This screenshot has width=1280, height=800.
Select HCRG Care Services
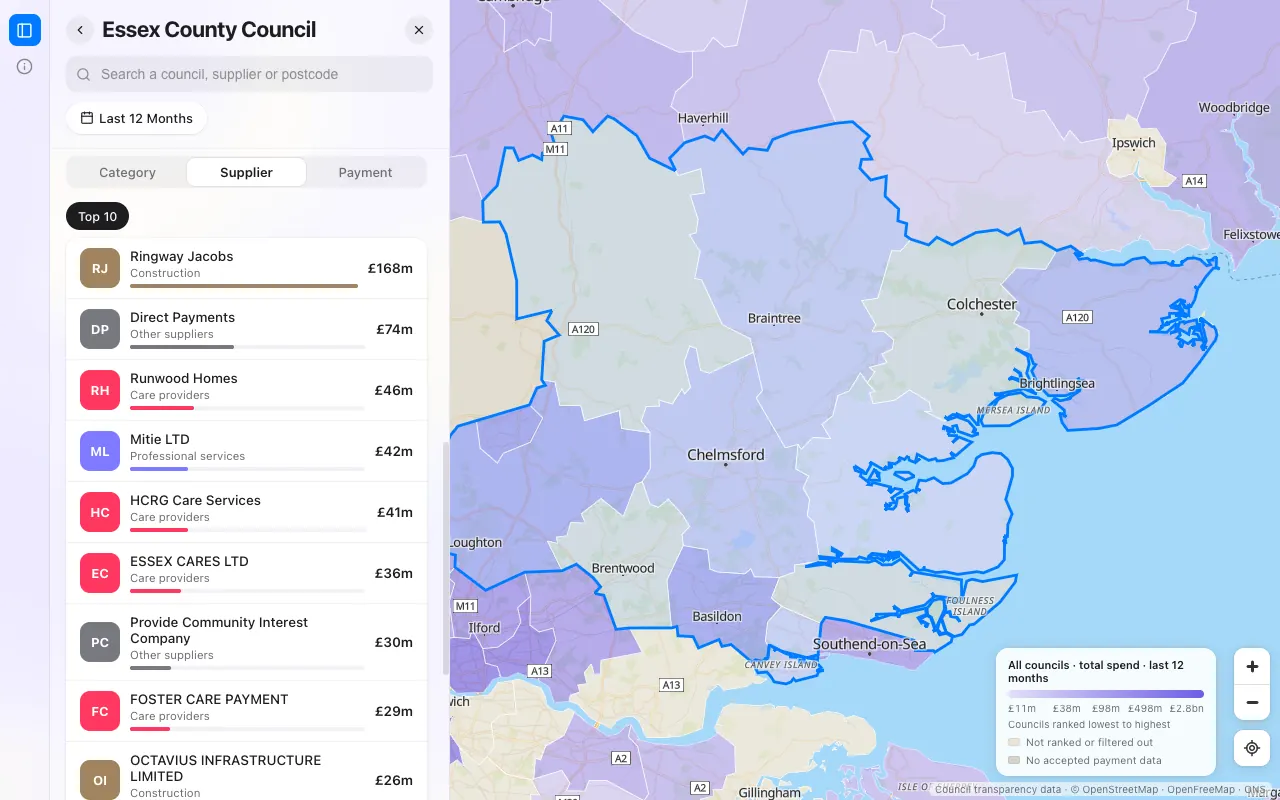[x=246, y=512]
